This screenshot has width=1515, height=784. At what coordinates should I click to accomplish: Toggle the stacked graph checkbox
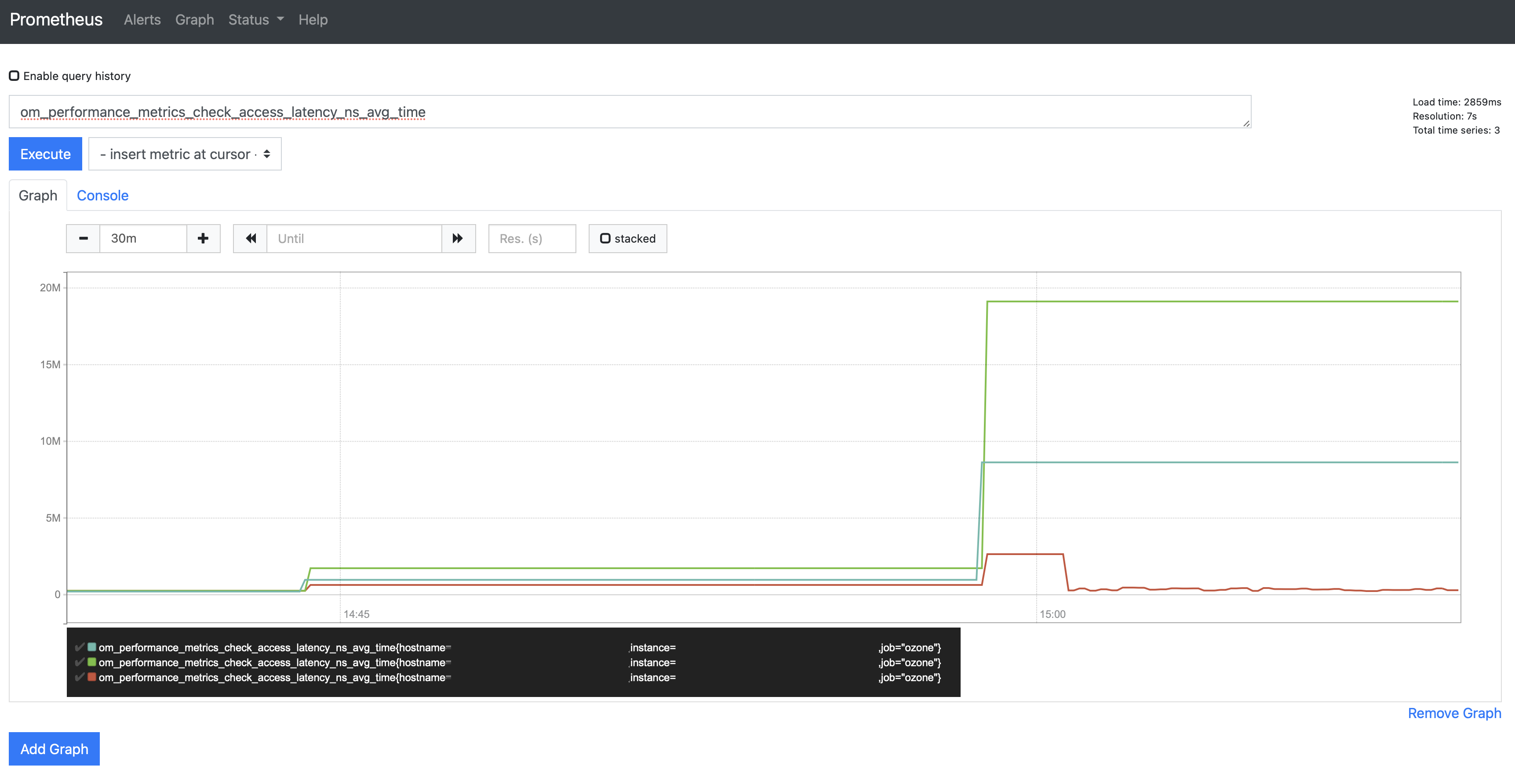pos(605,239)
